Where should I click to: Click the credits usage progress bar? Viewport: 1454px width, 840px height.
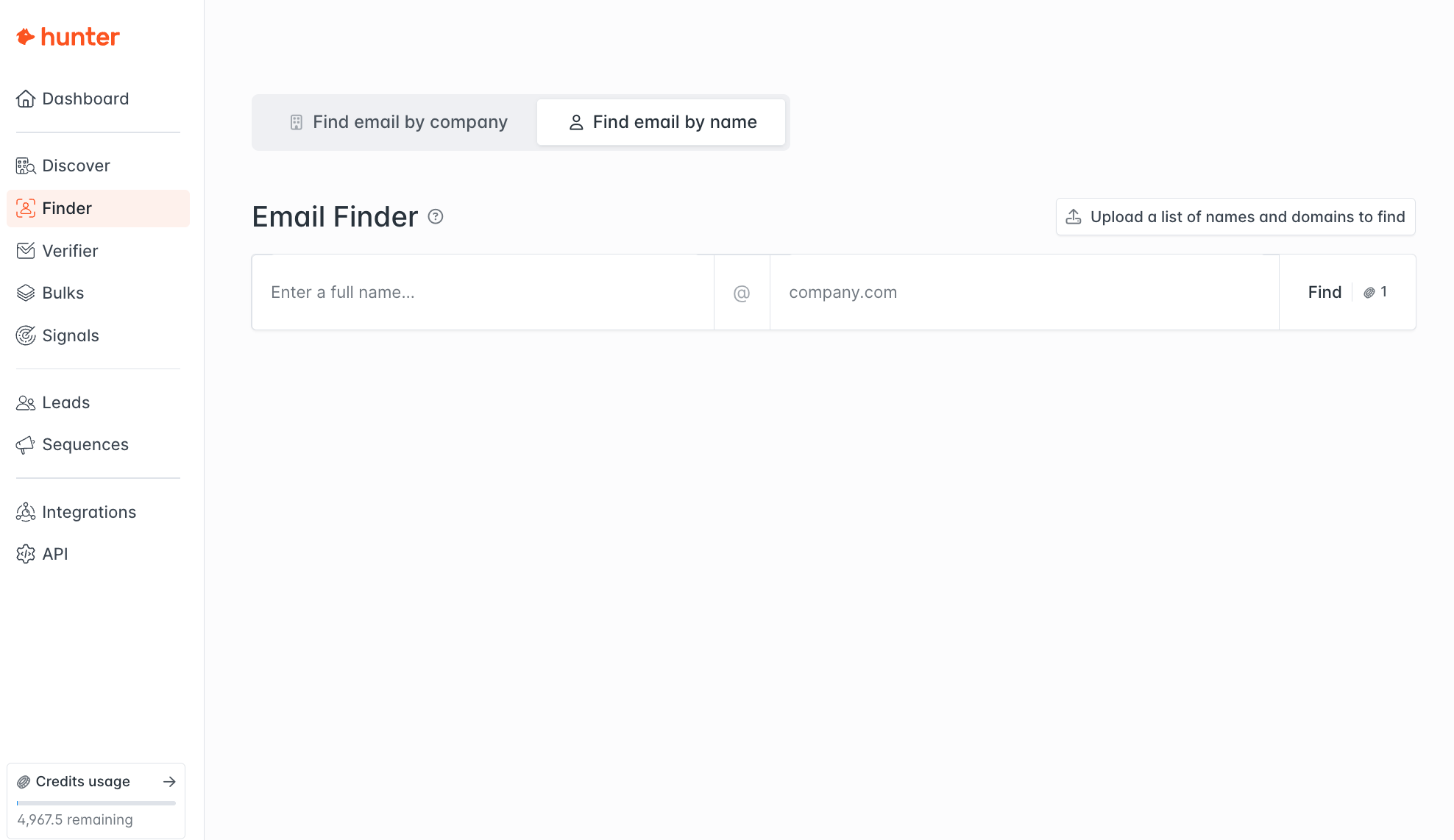tap(96, 802)
